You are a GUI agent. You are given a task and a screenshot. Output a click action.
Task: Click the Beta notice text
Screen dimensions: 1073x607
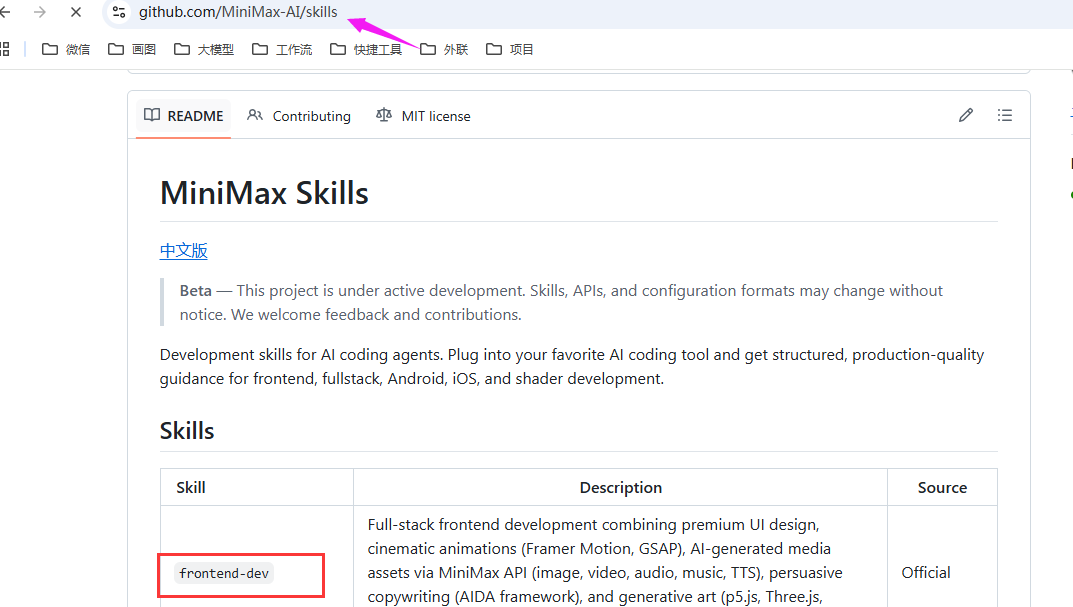561,302
